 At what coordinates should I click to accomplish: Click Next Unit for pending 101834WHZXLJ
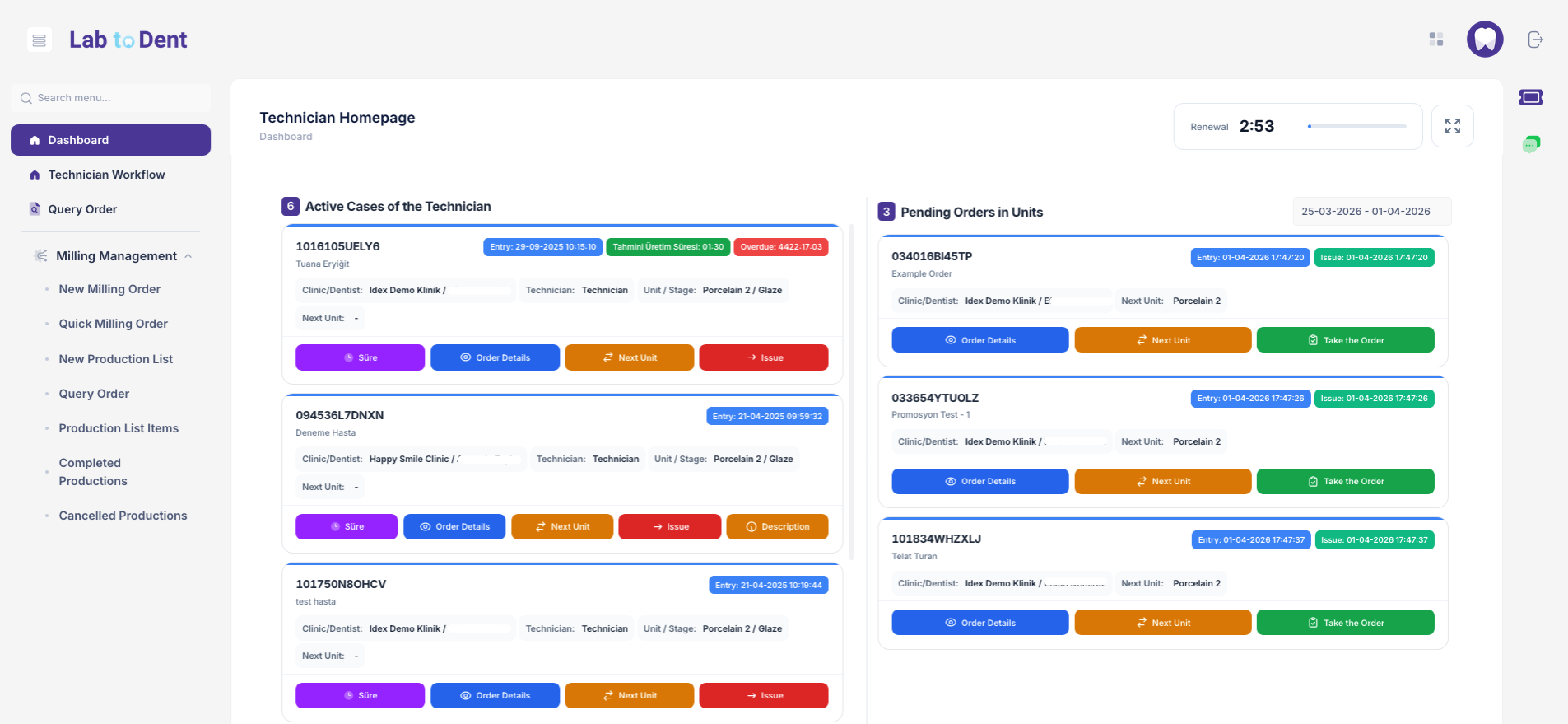click(x=1163, y=623)
